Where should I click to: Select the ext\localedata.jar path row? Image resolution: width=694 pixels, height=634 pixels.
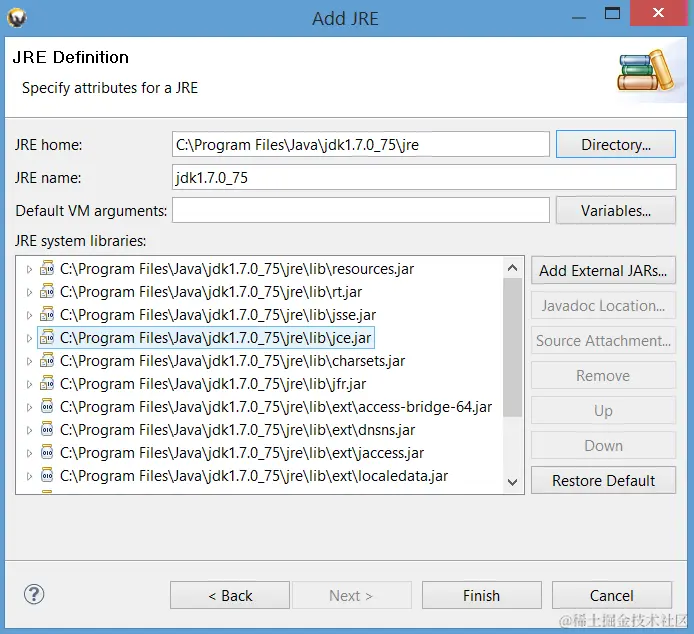pyautogui.click(x=254, y=476)
